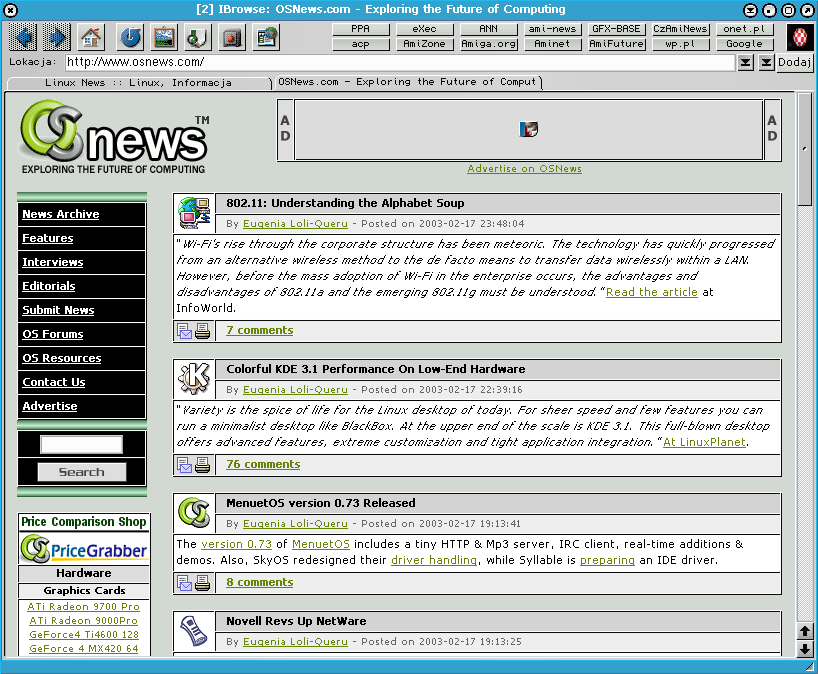Switch to the Linux News tab
818x674 pixels.
click(139, 83)
